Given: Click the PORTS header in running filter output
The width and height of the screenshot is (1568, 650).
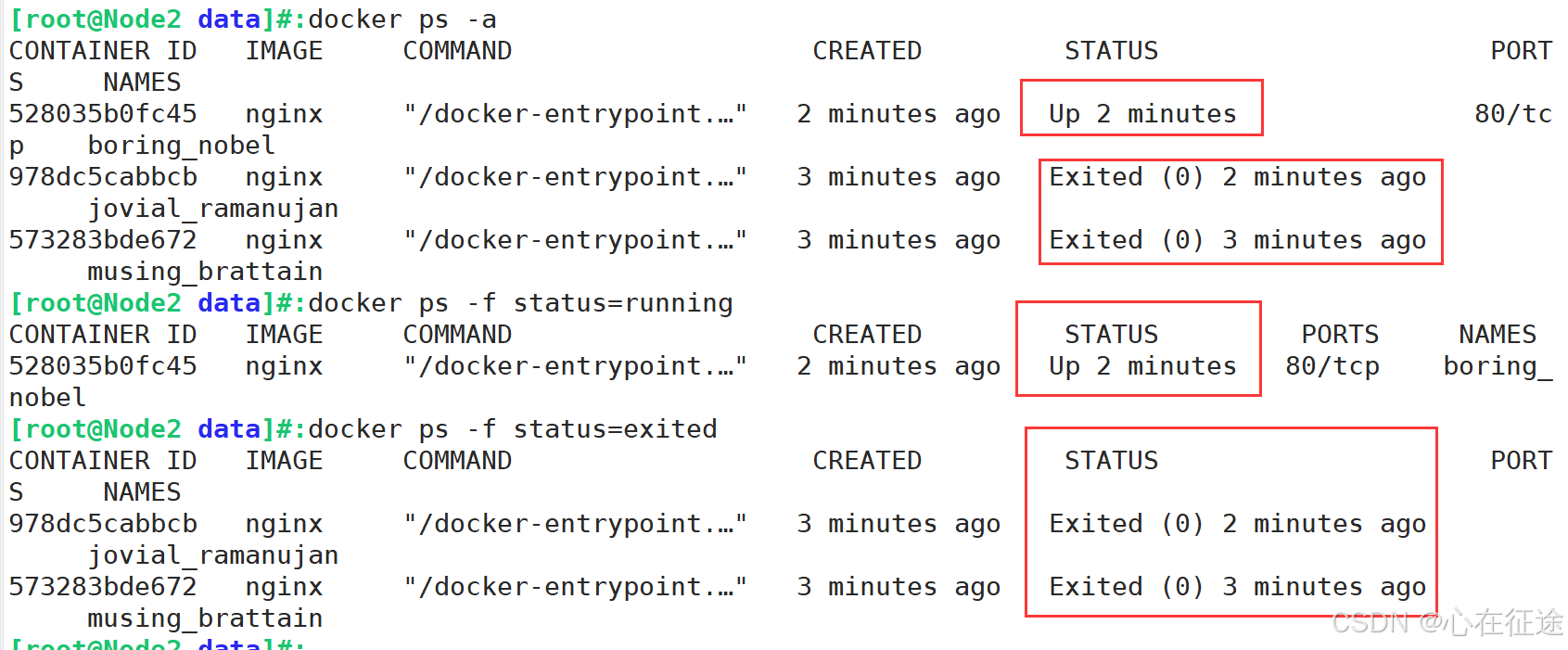Looking at the screenshot, I should tap(1340, 335).
